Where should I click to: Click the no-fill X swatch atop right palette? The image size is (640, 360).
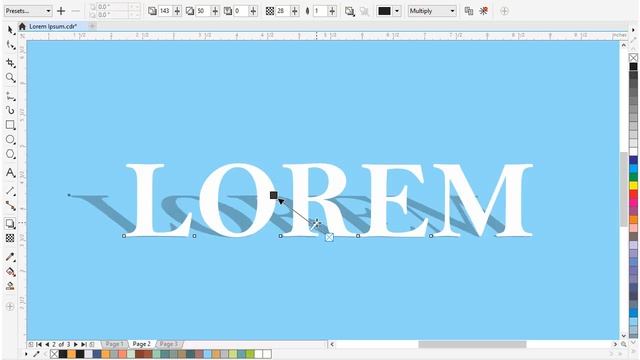tap(633, 58)
